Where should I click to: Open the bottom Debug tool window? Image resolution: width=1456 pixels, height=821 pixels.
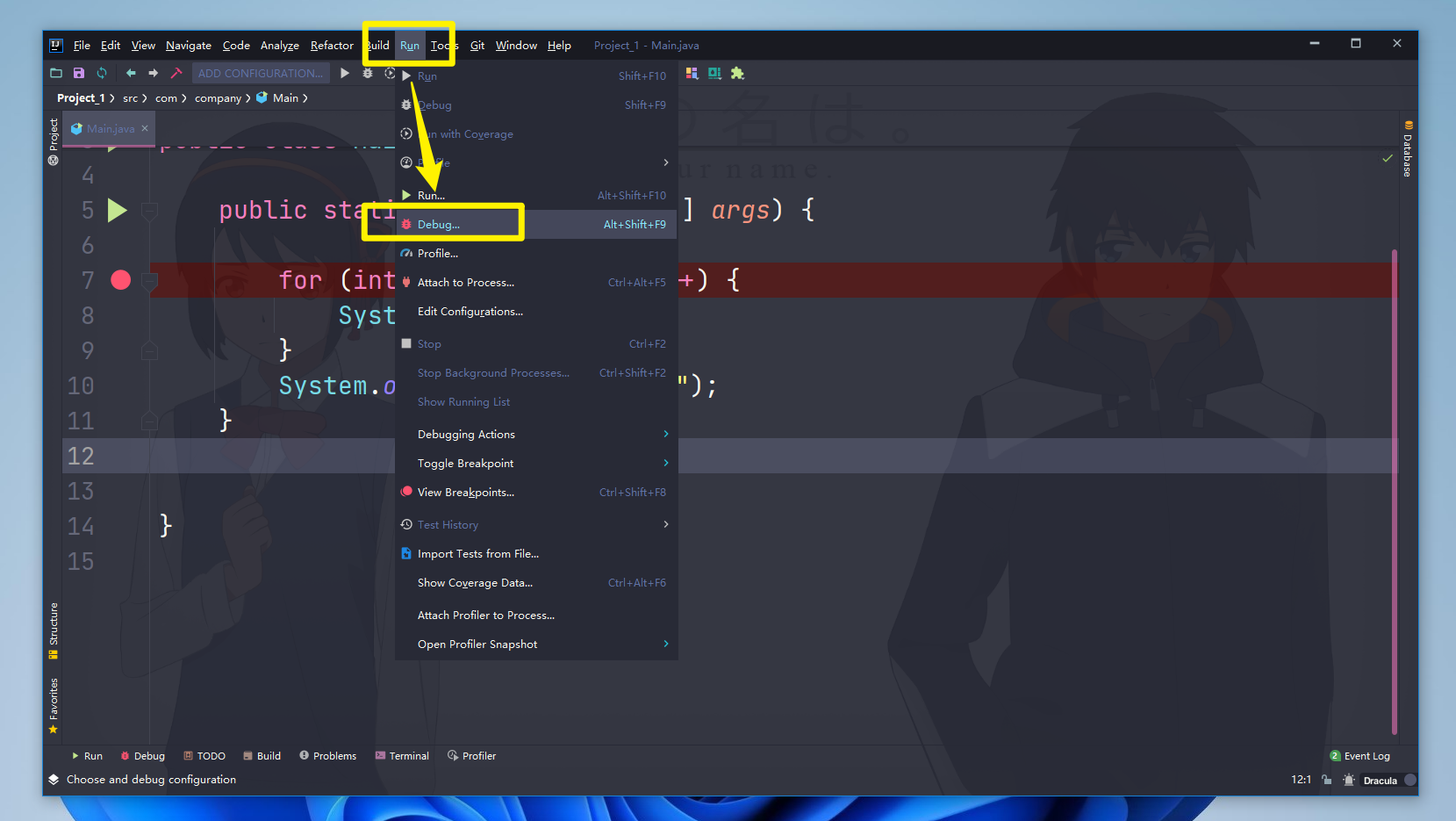point(142,756)
